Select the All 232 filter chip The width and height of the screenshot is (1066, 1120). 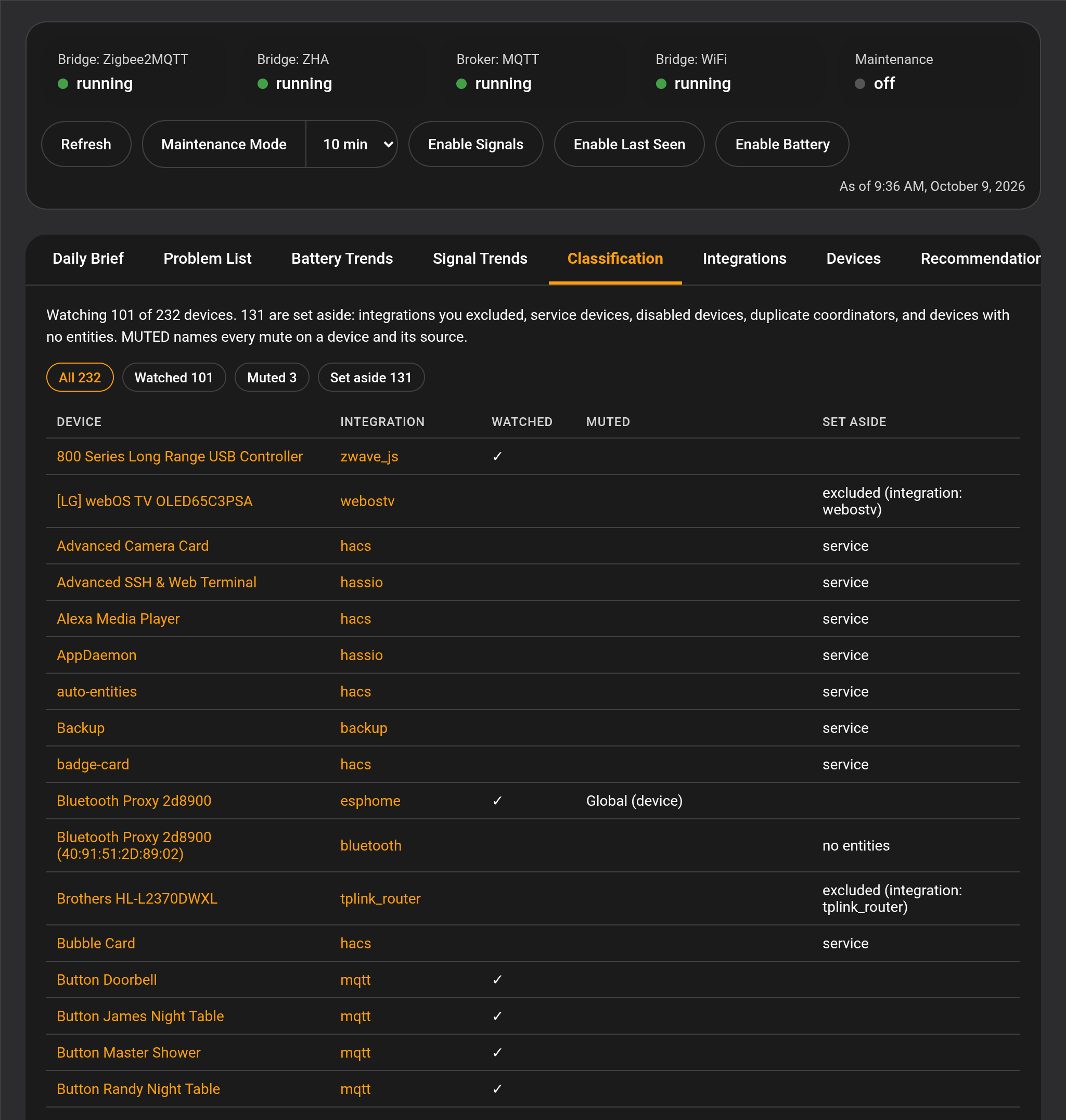[80, 377]
